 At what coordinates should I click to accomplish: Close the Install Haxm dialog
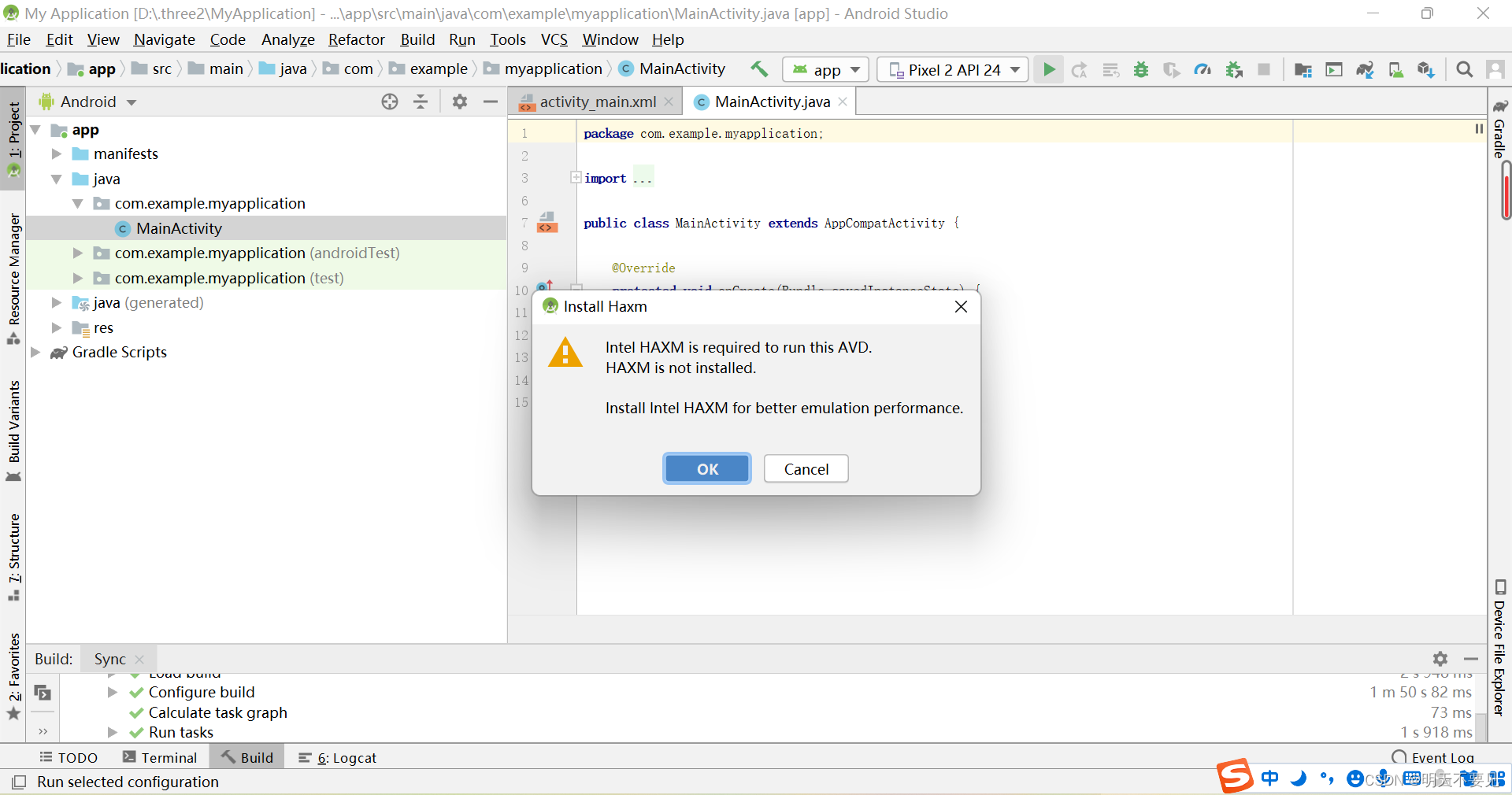coord(961,306)
